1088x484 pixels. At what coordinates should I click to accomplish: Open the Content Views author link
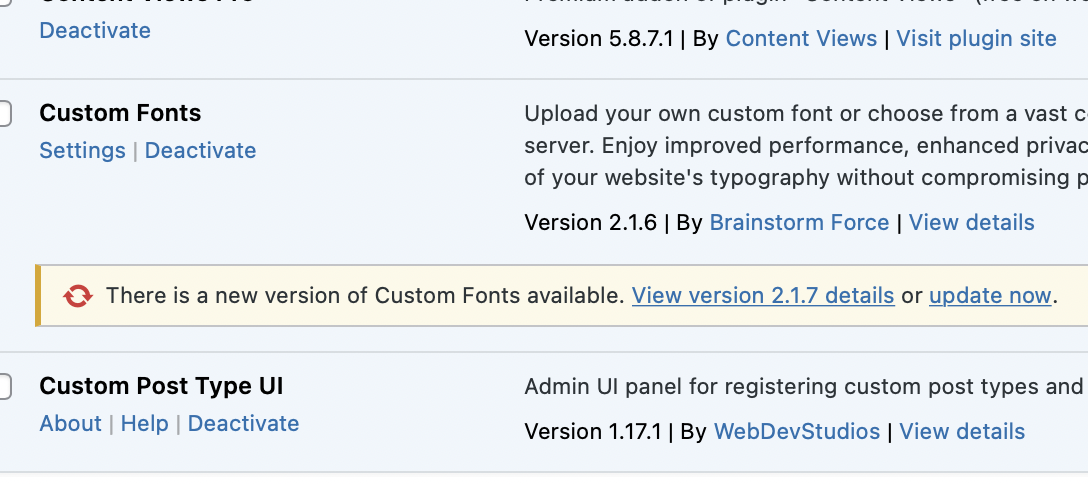pos(801,38)
